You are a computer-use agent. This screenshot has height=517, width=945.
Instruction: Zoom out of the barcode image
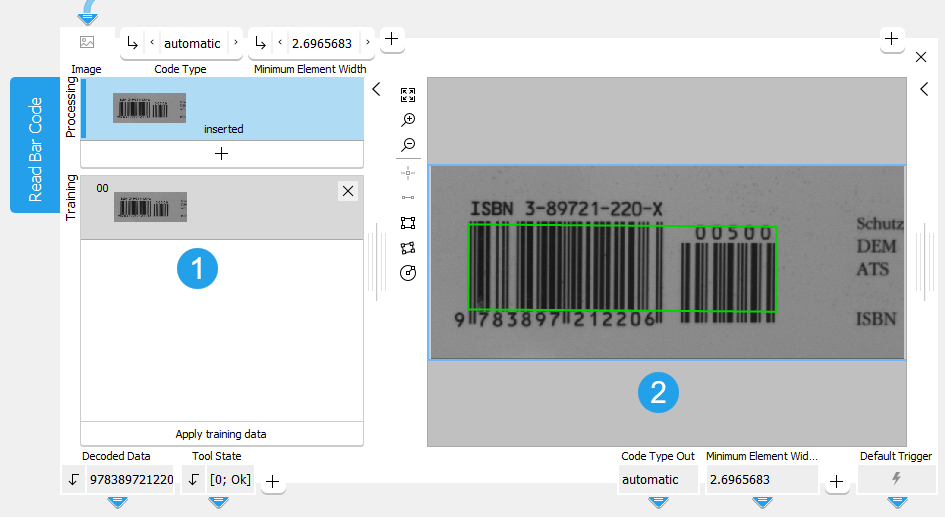pos(408,146)
